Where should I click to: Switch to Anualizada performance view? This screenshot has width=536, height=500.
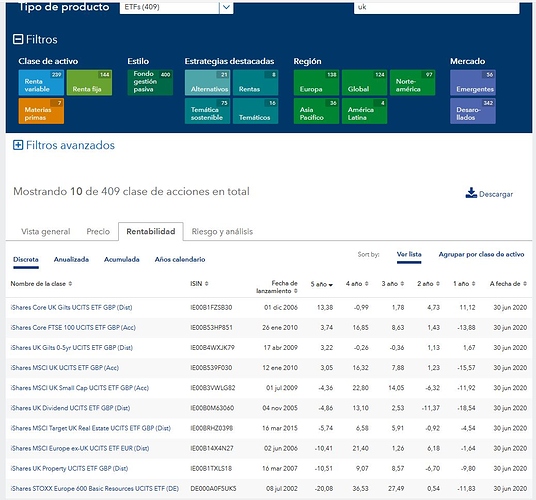coord(71,259)
